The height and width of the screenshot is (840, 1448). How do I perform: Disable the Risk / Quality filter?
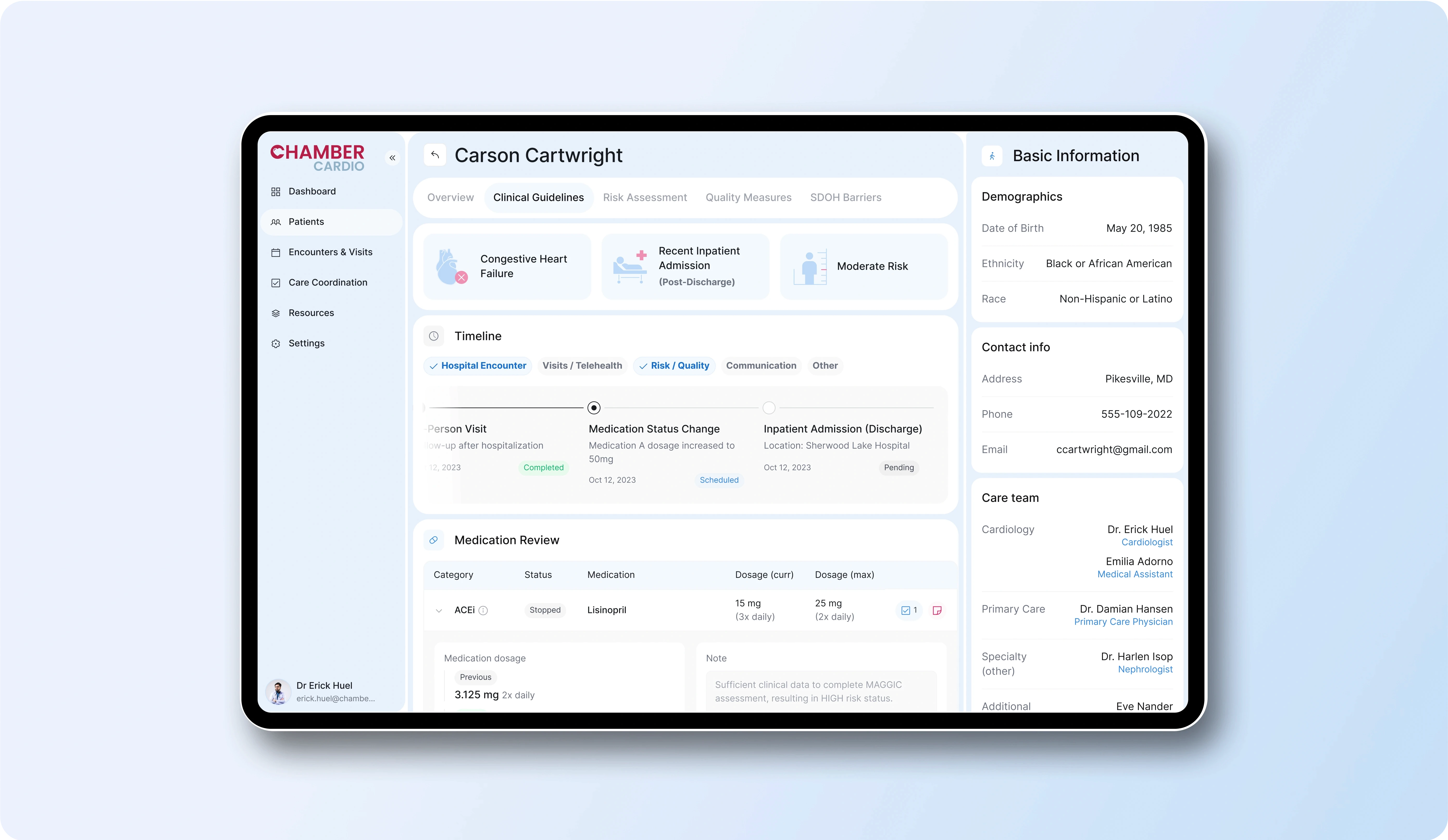pos(673,366)
